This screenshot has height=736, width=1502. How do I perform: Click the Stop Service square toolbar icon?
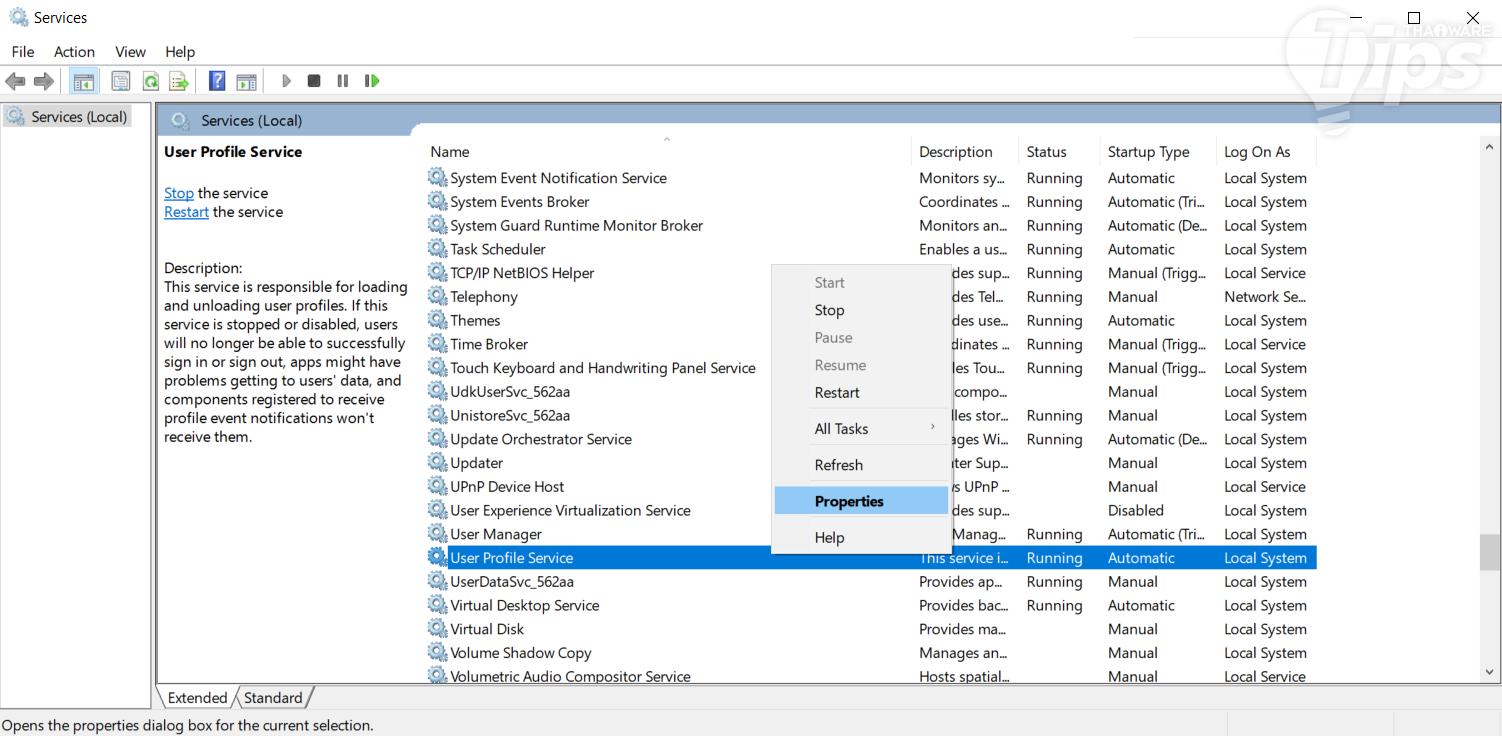click(314, 81)
